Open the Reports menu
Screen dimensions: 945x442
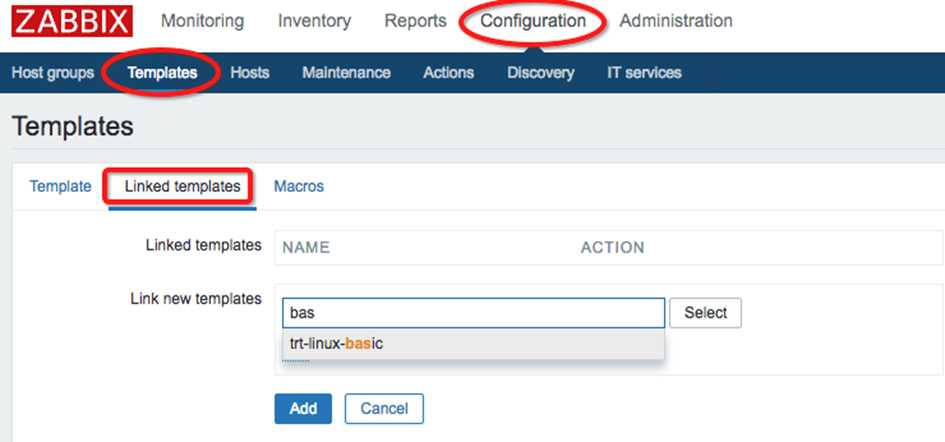pos(415,21)
